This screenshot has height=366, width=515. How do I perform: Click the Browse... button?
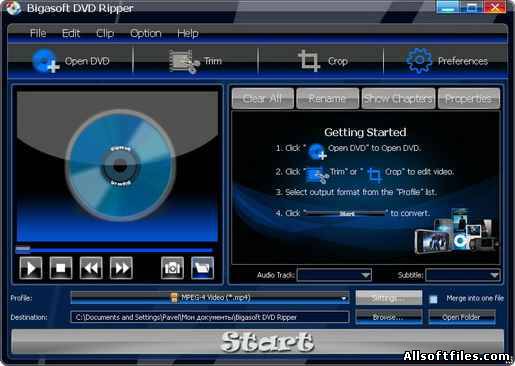[x=389, y=317]
